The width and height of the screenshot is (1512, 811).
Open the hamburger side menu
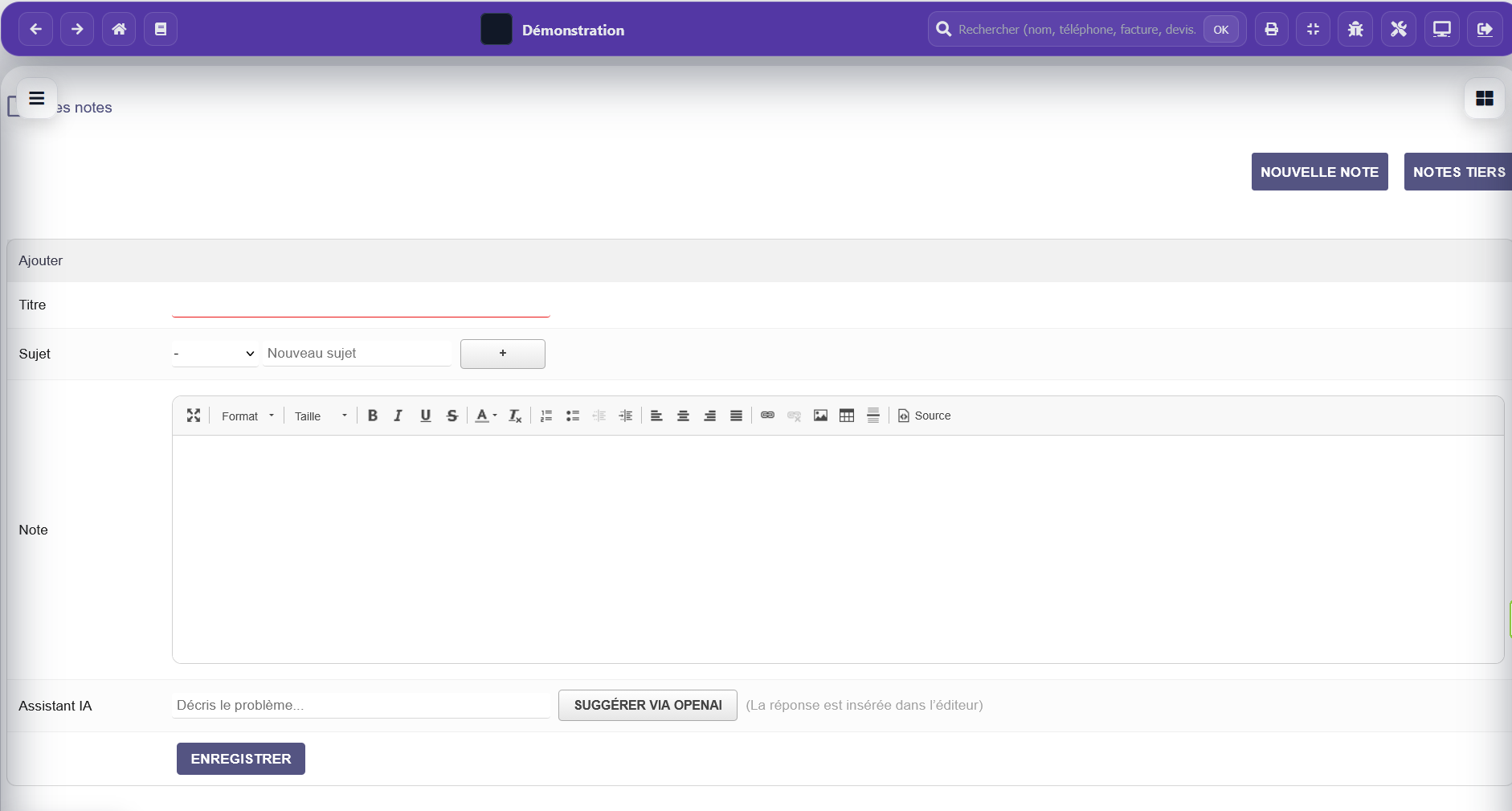pyautogui.click(x=37, y=98)
